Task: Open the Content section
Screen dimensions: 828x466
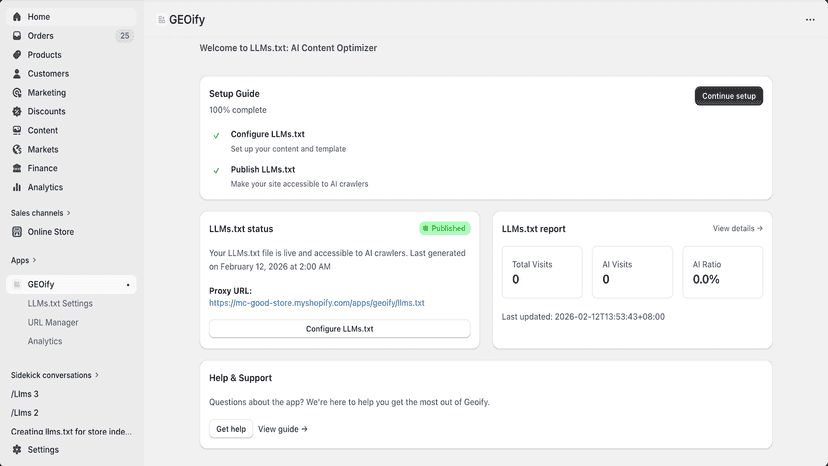Action: click(71, 131)
